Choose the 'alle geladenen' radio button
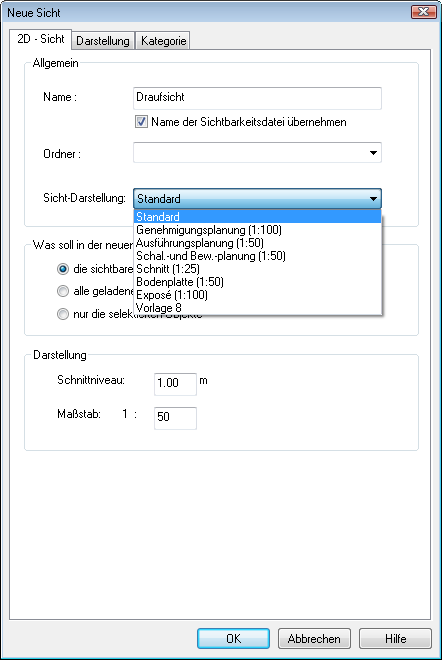Screen dimensions: 442x660 click(63, 291)
